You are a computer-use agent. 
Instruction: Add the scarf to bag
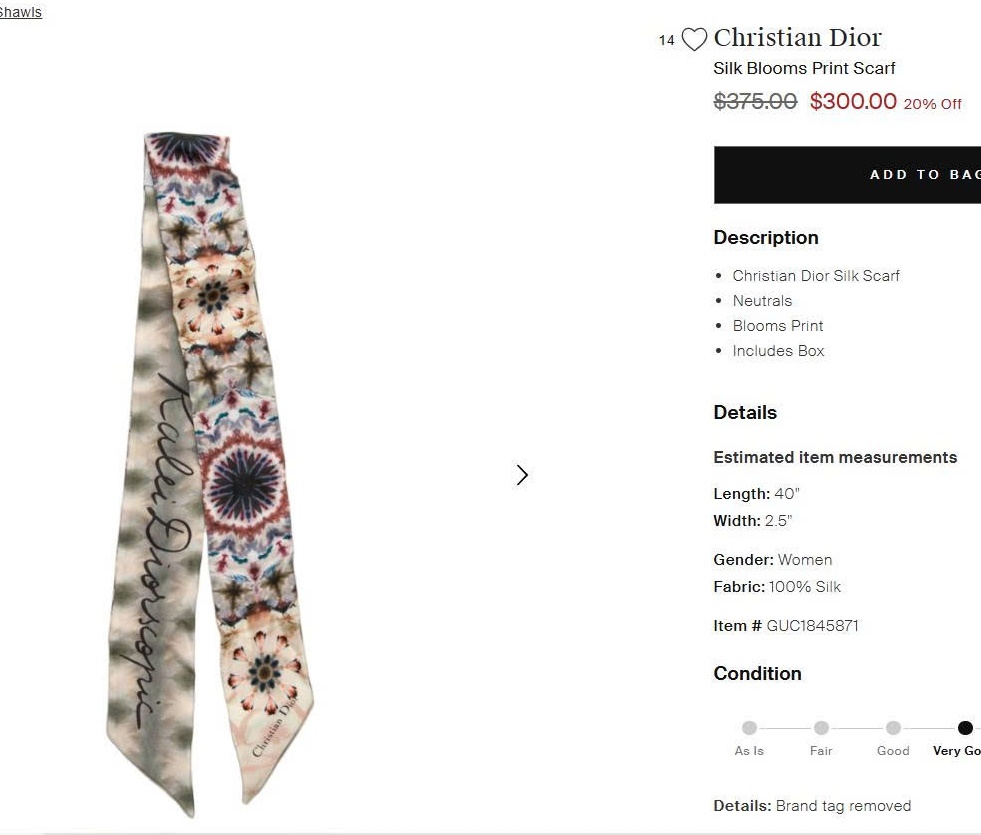coord(848,175)
